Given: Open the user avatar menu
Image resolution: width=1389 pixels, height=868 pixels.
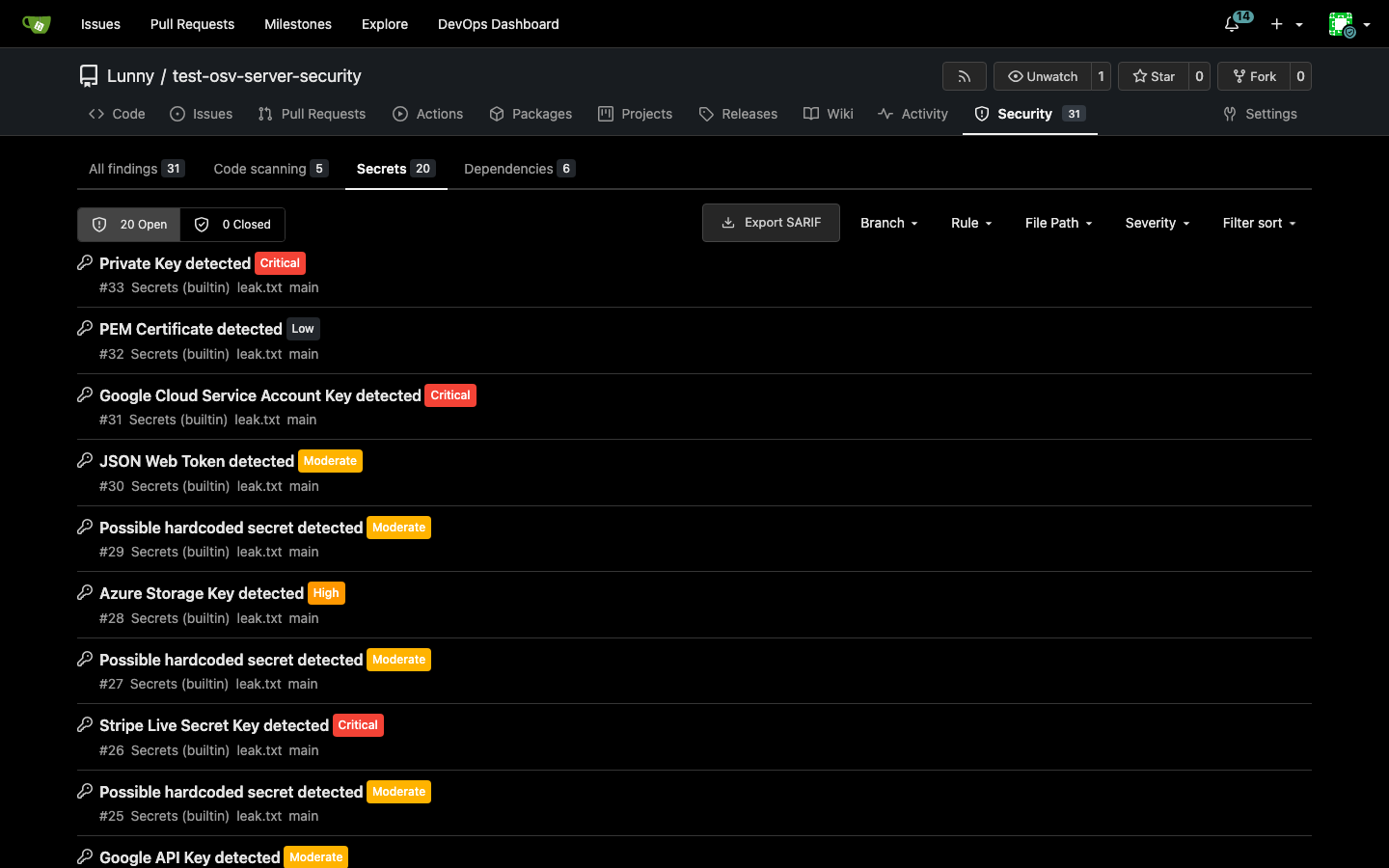Looking at the screenshot, I should click(1348, 24).
